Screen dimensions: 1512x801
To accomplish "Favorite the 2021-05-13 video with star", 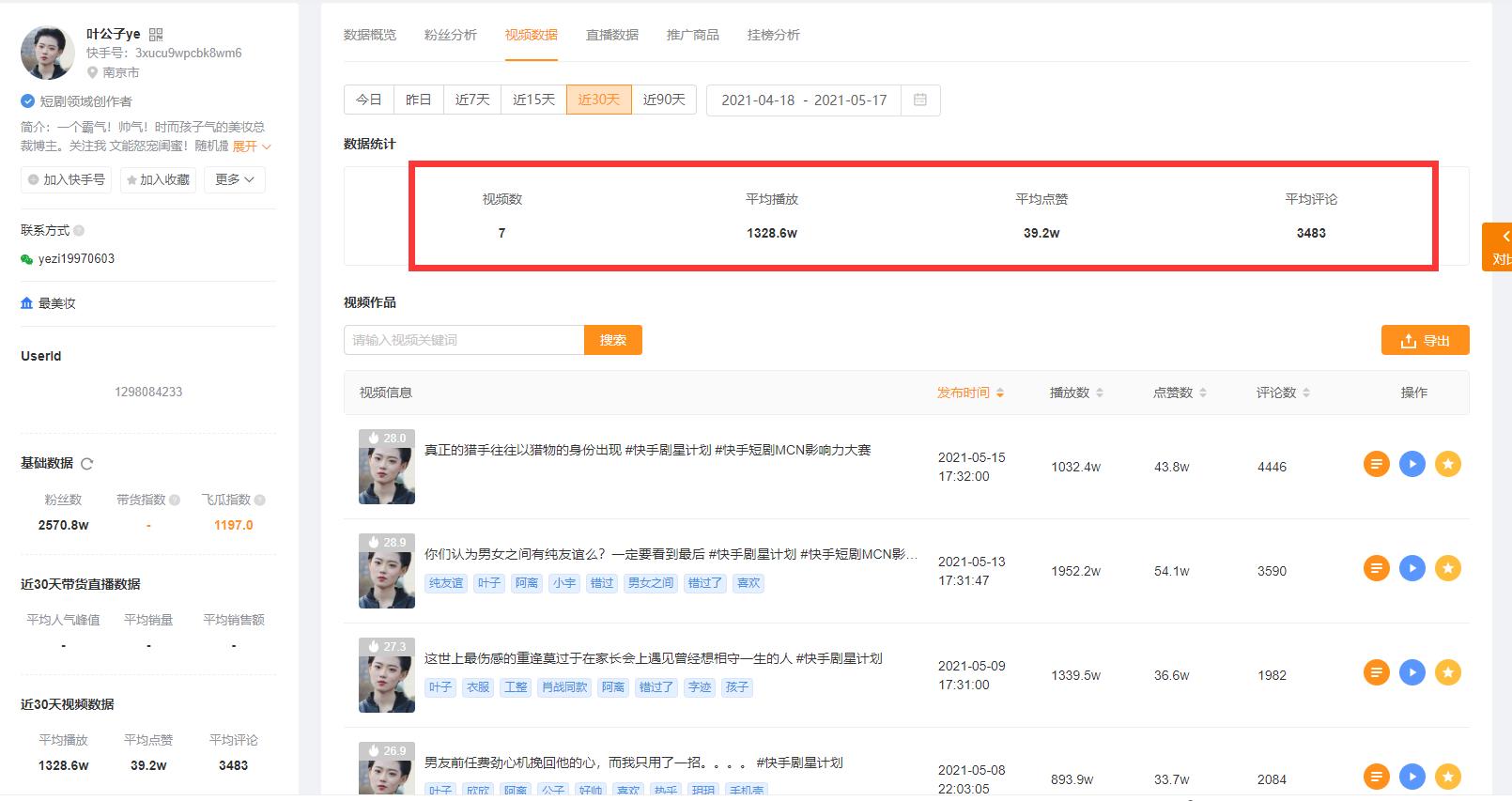I will (1448, 568).
